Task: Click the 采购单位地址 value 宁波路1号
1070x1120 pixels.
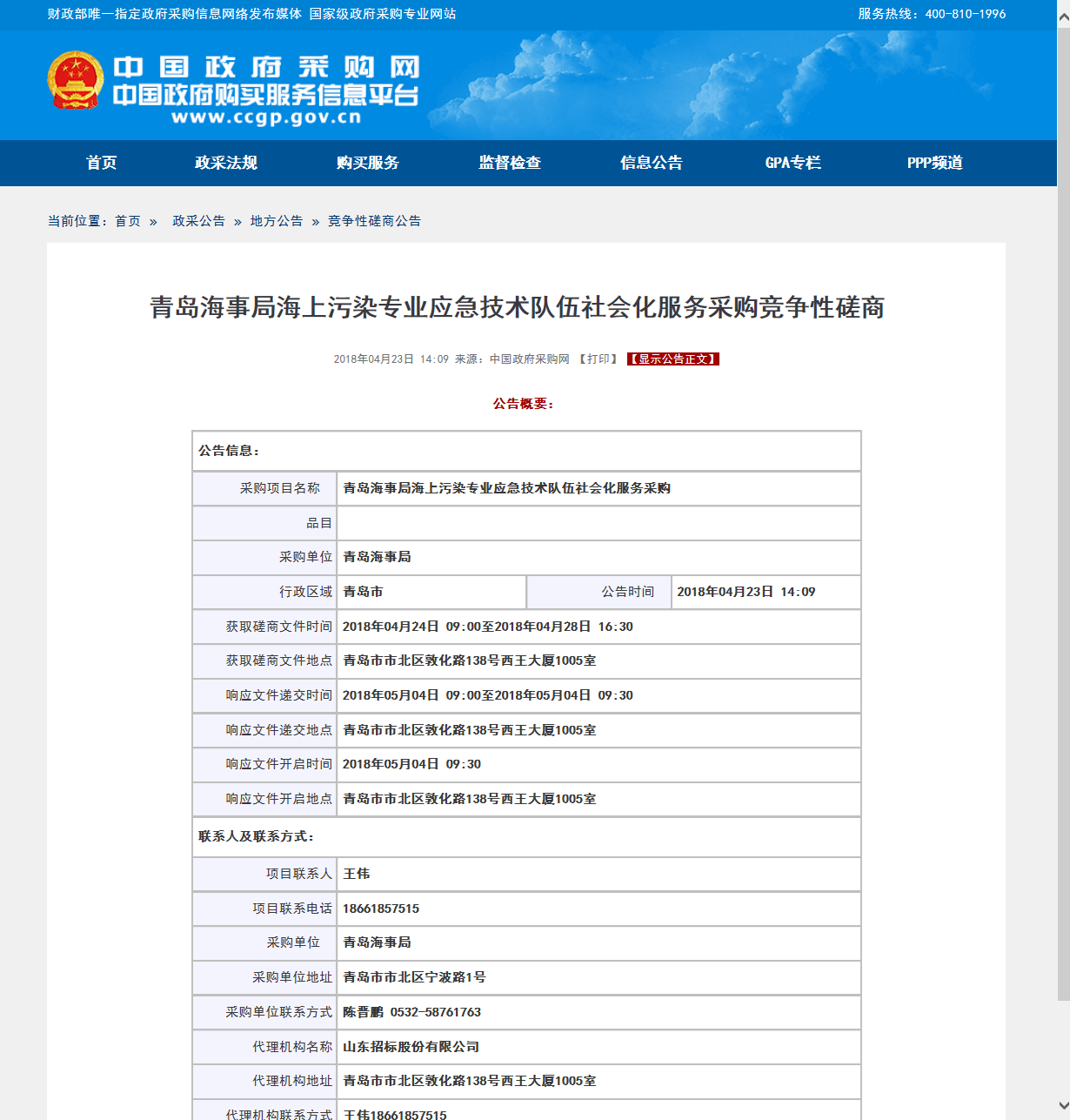Action: coord(414,977)
